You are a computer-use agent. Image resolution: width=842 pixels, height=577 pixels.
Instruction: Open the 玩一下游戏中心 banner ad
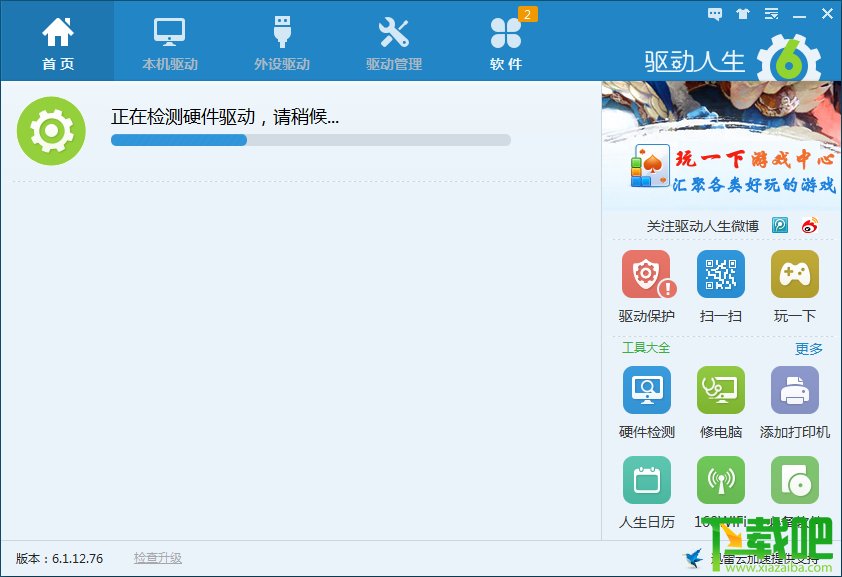click(x=721, y=145)
